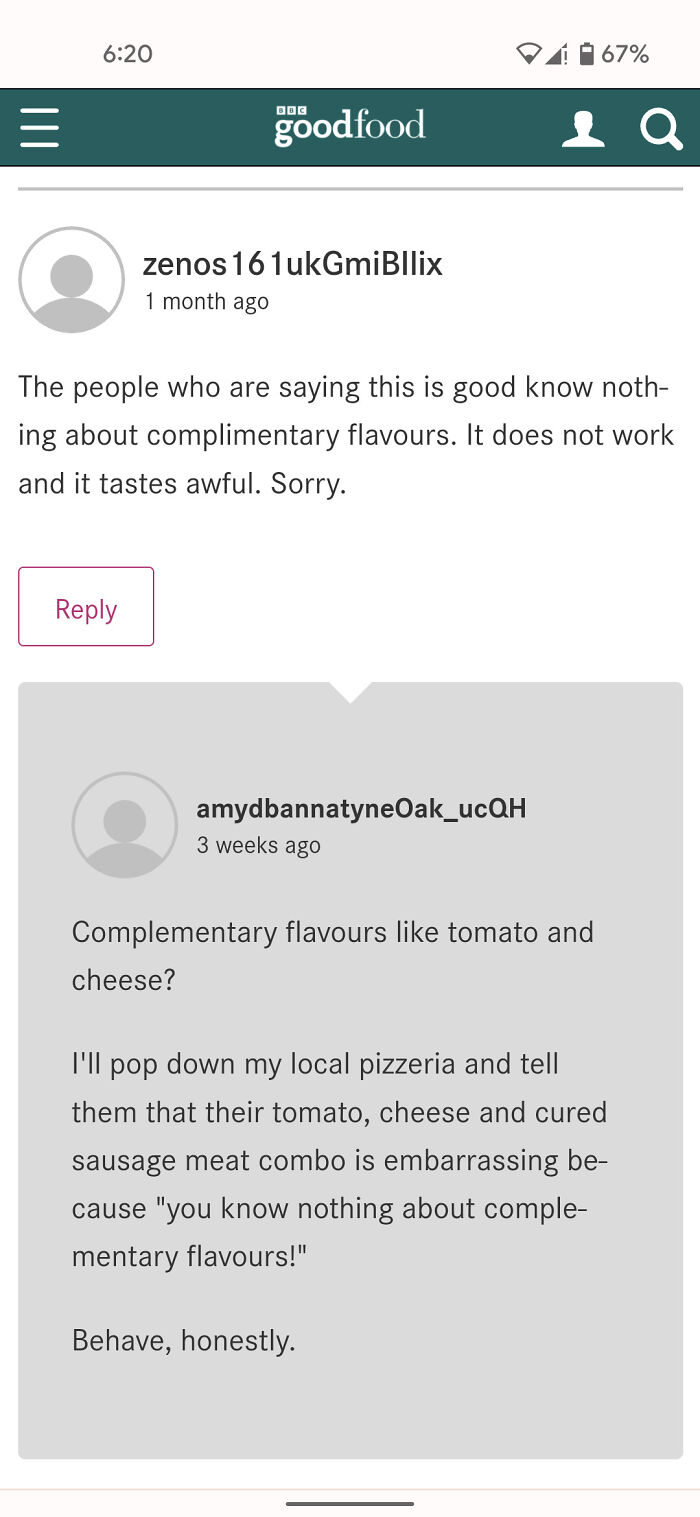
Task: Select the top comment text
Action: (345, 434)
